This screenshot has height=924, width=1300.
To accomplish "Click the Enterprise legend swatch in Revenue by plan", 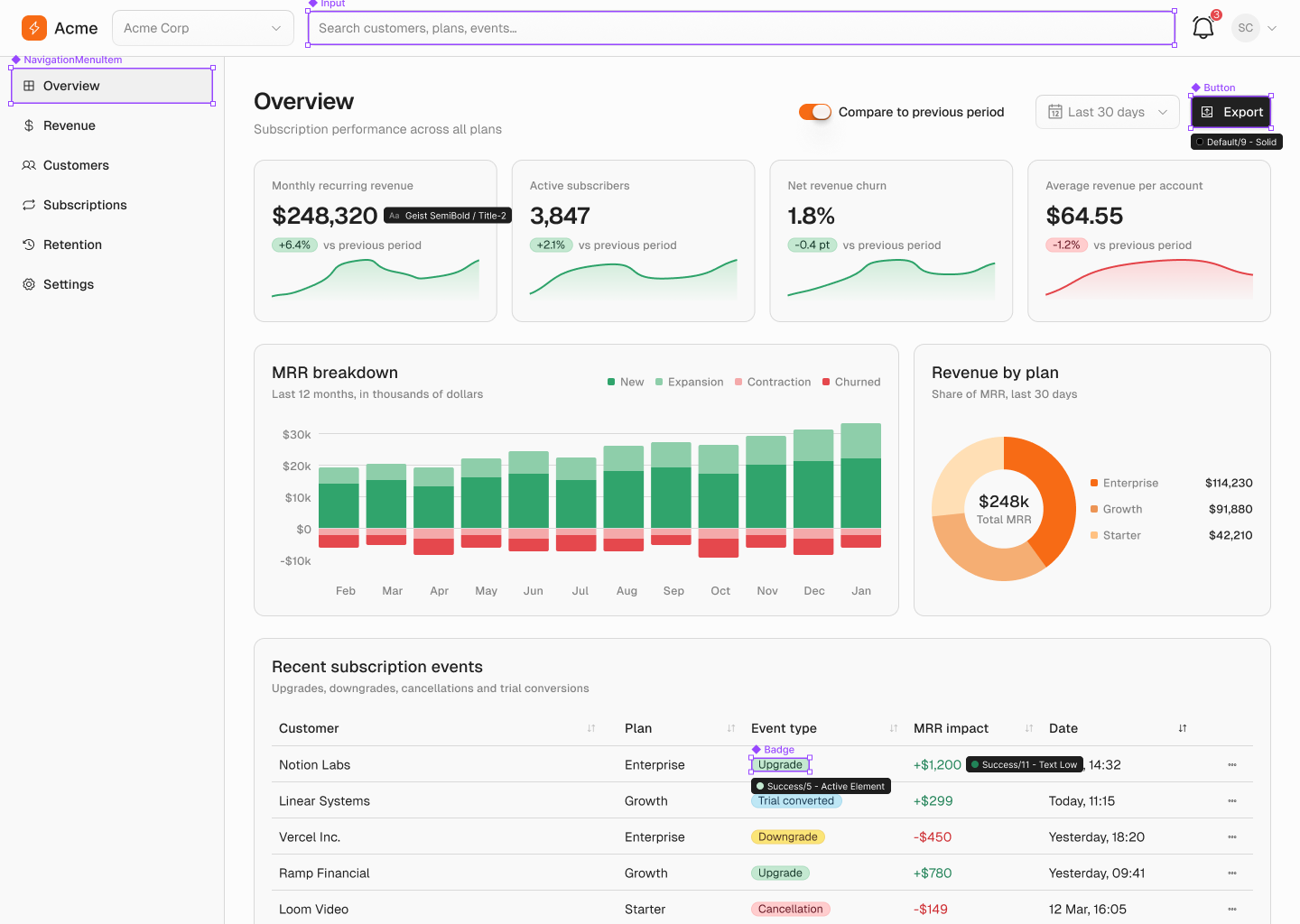I will click(1094, 483).
